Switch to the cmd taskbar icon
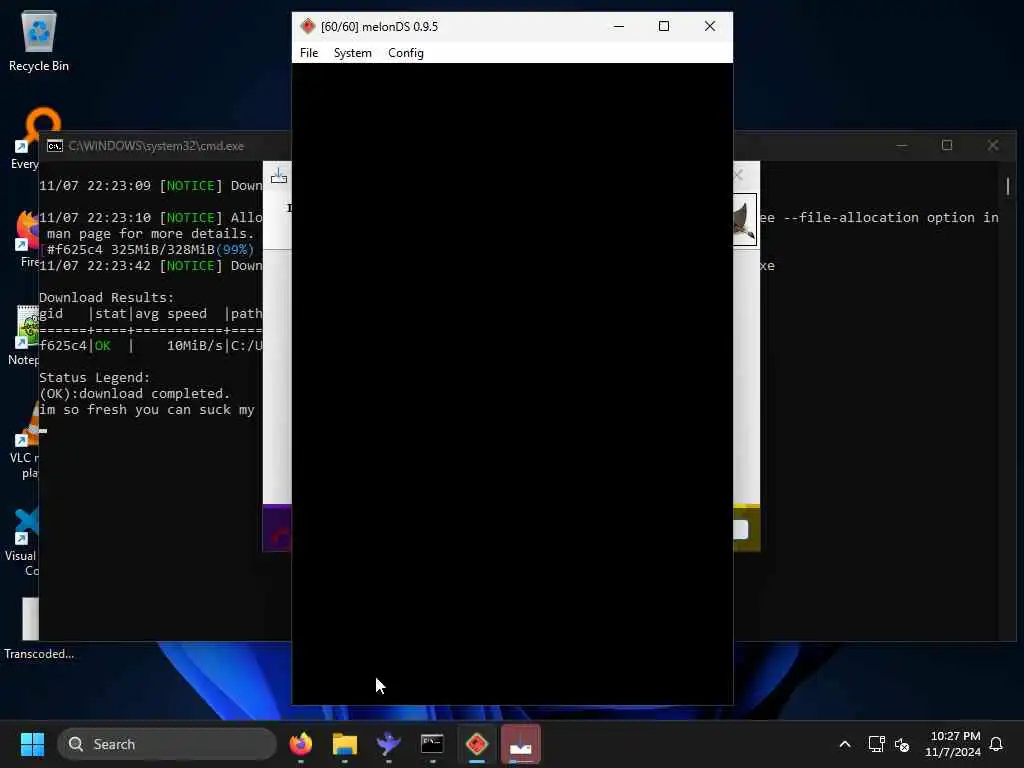The image size is (1024, 768). click(432, 744)
